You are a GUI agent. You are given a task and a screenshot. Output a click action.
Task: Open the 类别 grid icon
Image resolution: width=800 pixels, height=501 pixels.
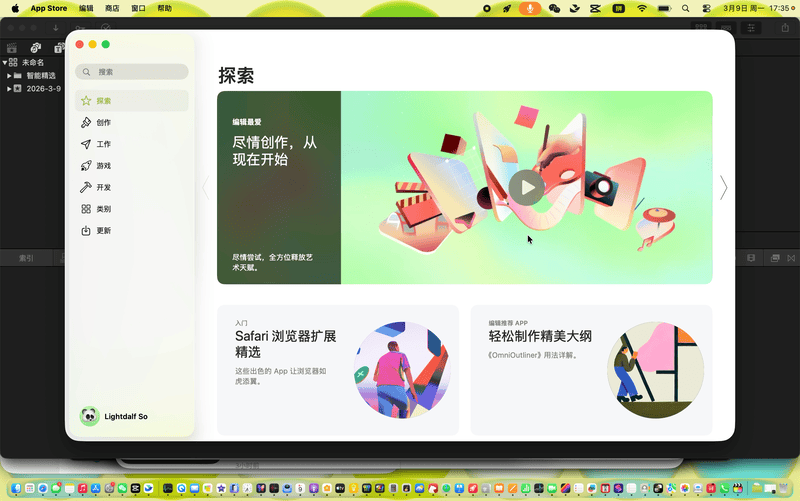coord(87,209)
